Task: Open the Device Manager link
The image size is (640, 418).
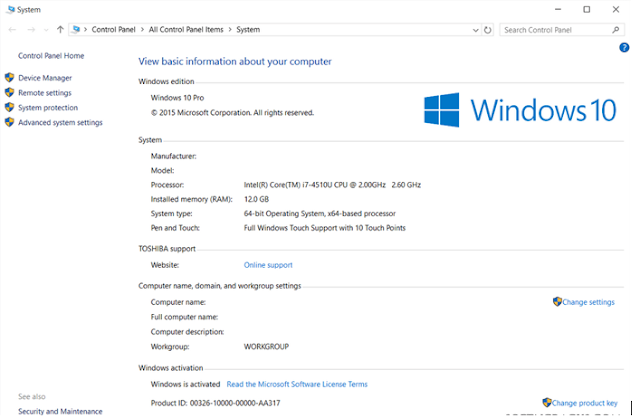Action: click(45, 78)
